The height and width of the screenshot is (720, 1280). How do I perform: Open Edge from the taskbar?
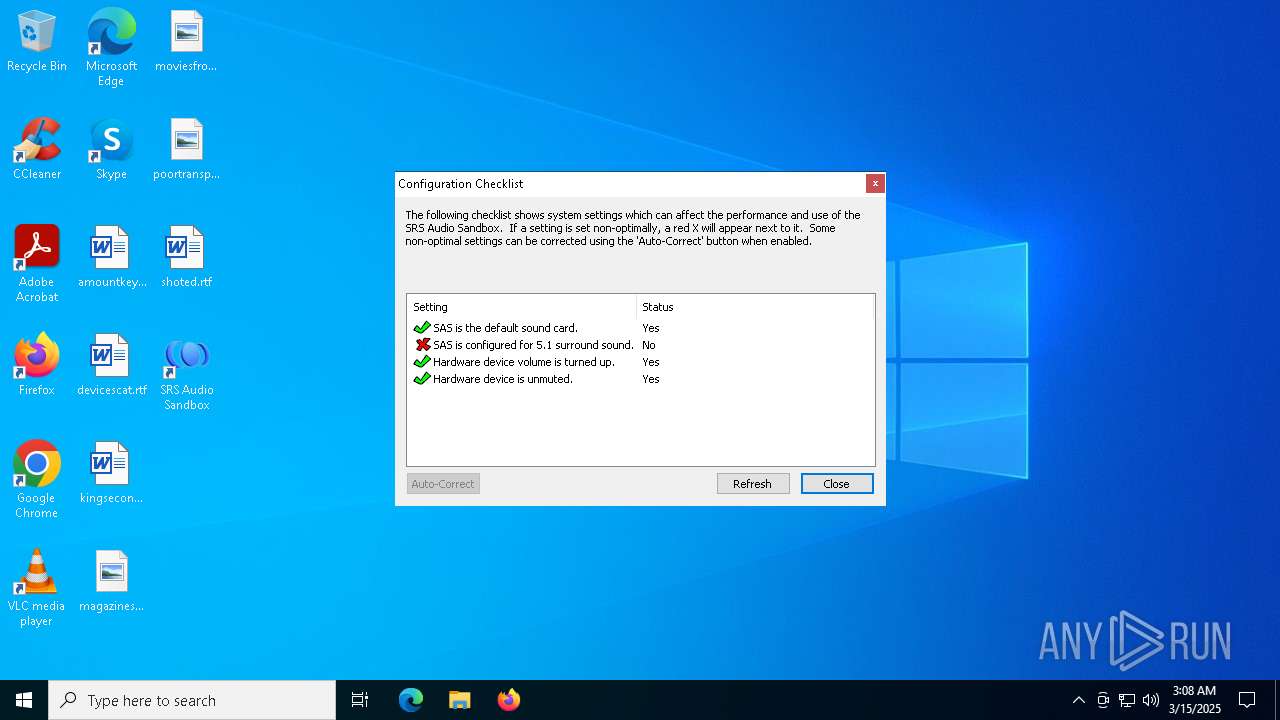411,700
